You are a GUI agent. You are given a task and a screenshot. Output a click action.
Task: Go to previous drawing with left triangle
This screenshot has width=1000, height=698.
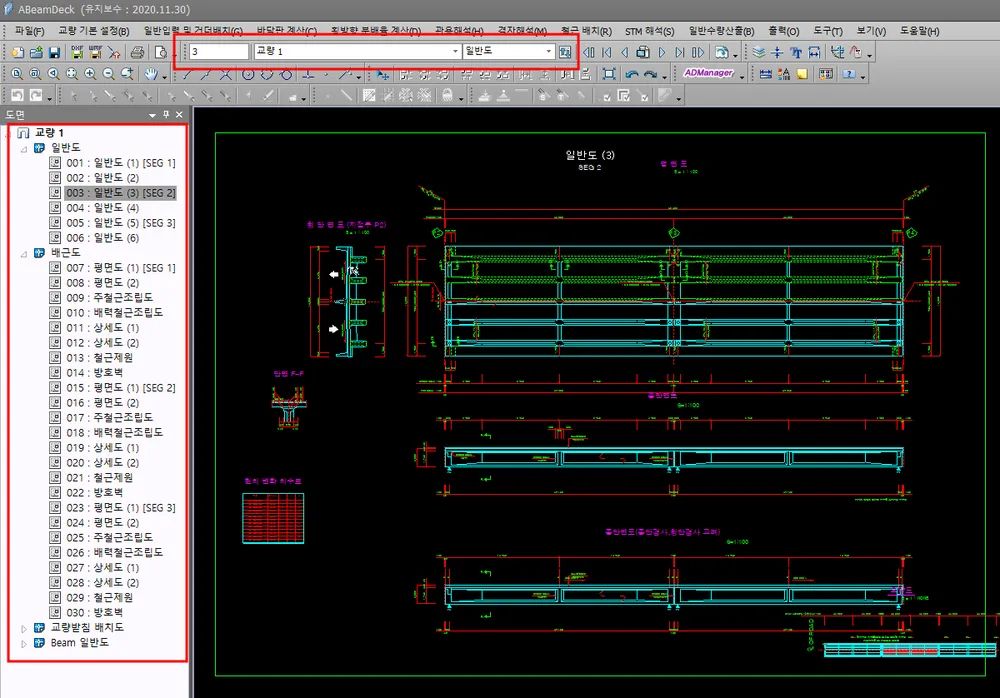(625, 52)
